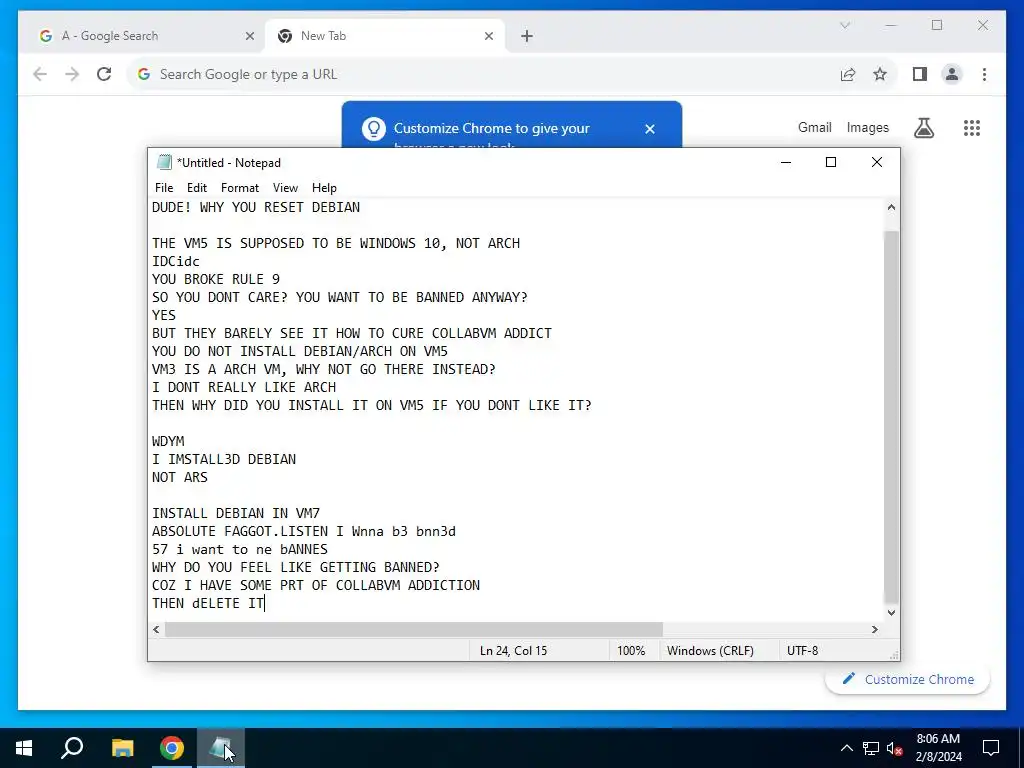Click status bar 'Windows (CRLF)'
The image size is (1024, 768).
710,650
